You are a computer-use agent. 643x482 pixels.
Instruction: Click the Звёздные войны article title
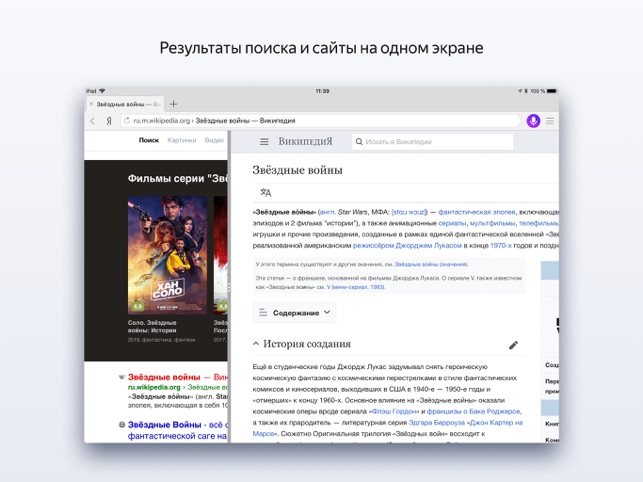click(x=297, y=170)
